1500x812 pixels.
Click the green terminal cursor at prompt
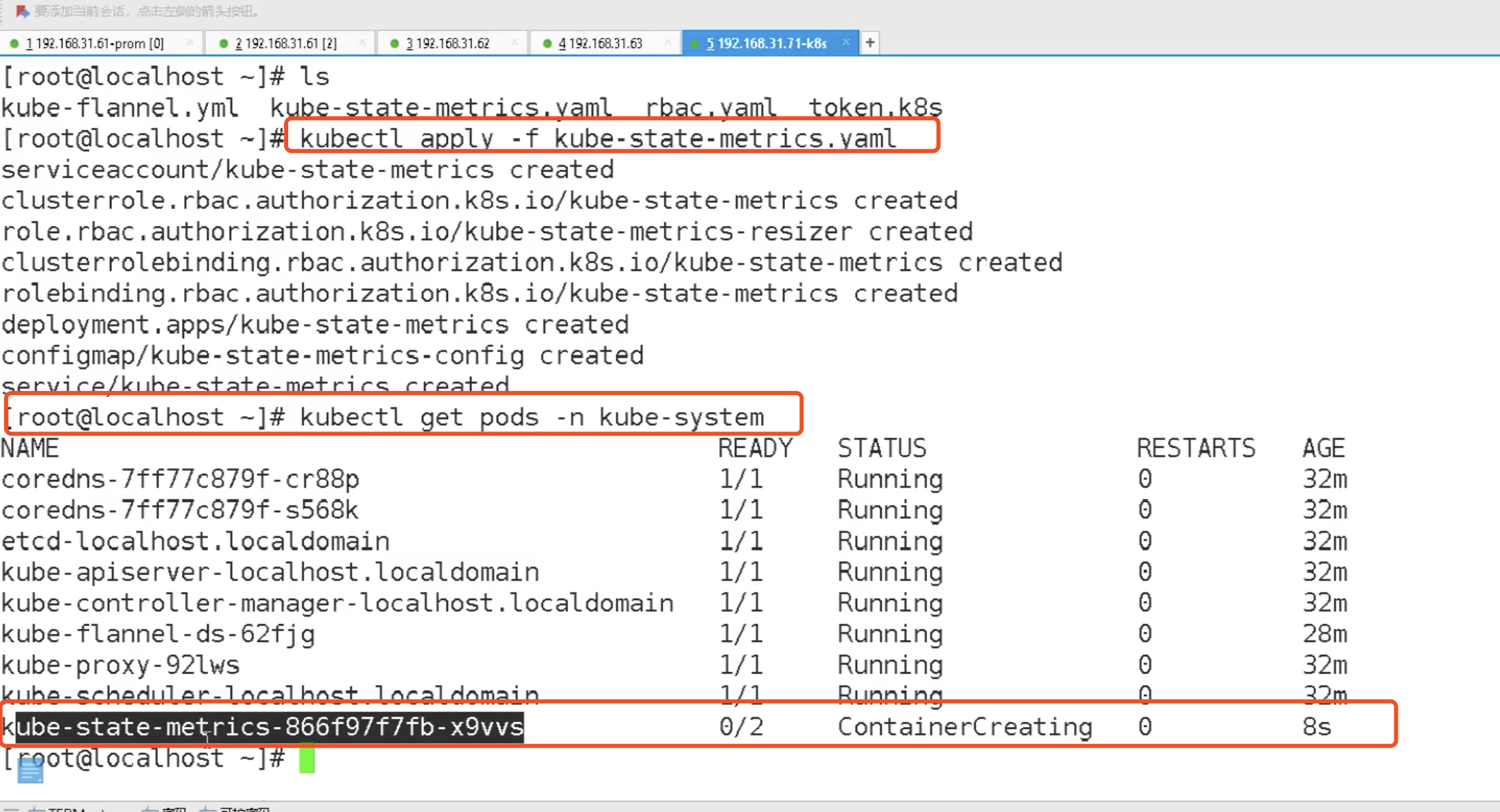(307, 759)
